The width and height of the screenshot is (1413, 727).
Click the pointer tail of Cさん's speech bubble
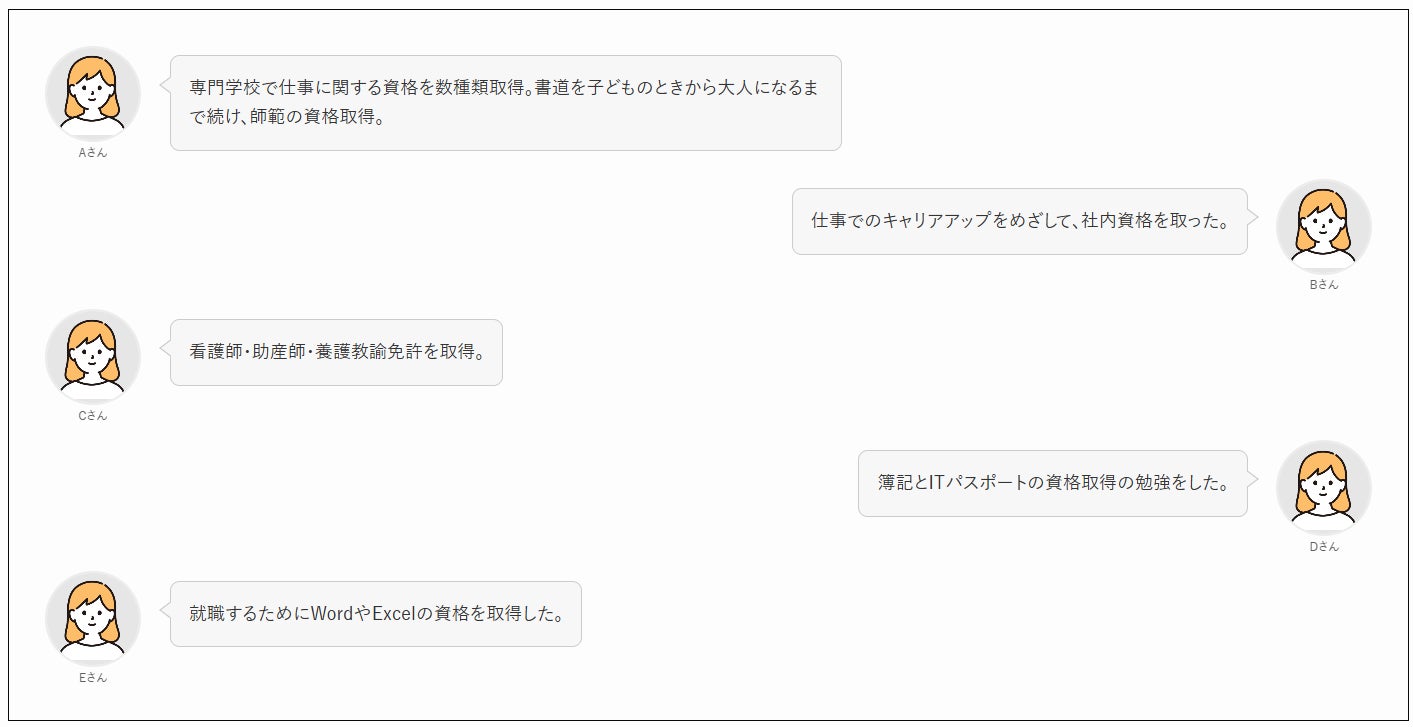click(165, 347)
